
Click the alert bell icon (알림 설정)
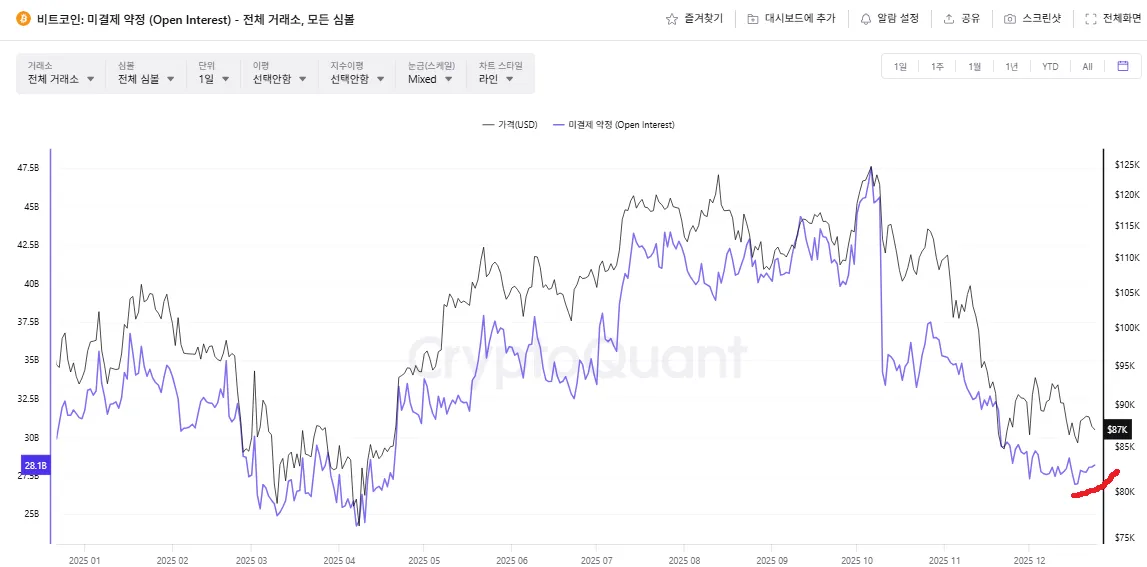click(x=866, y=19)
